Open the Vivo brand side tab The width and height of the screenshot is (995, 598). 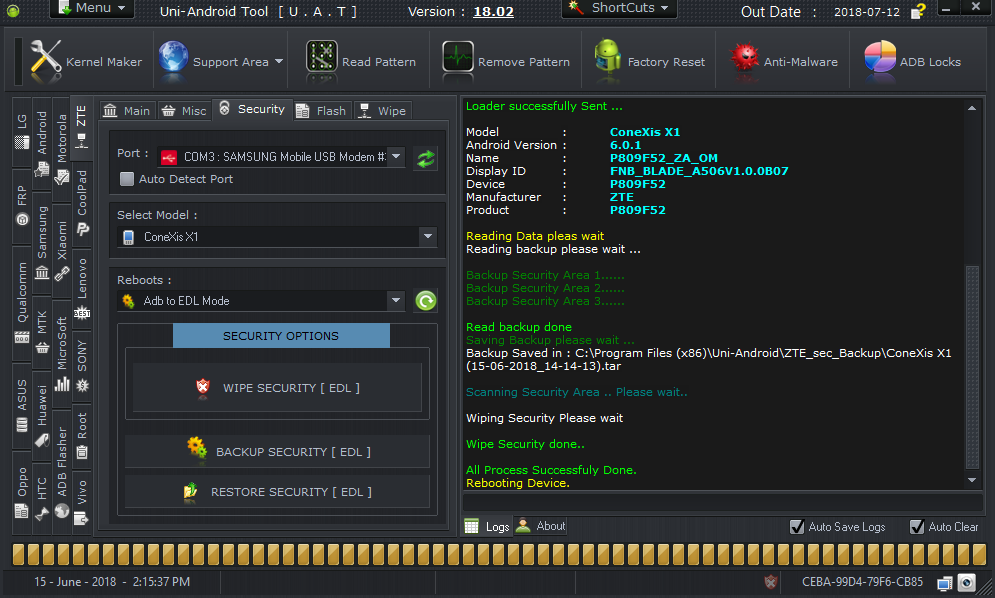(82, 502)
